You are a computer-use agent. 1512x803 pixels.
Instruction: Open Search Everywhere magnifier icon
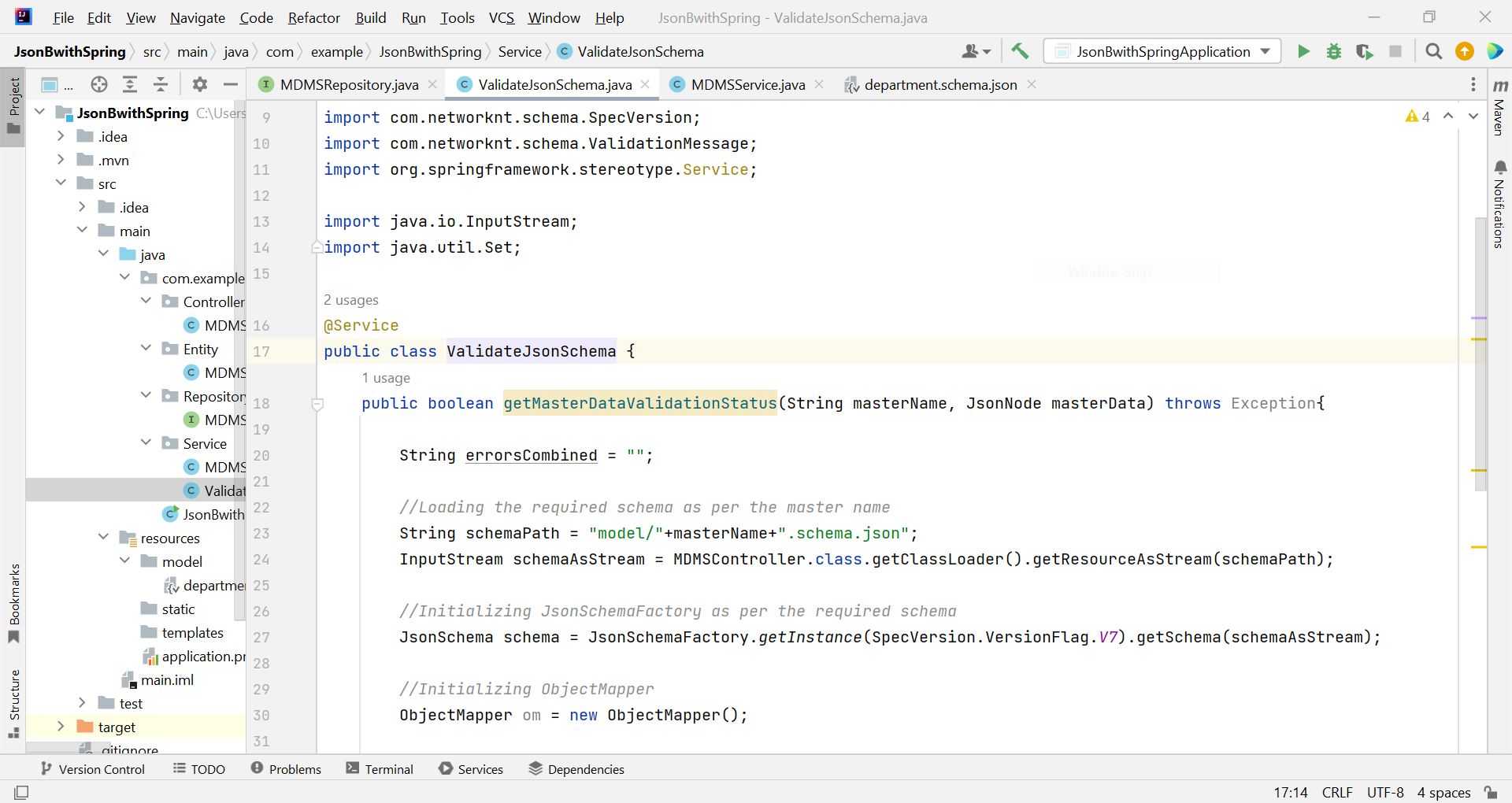(x=1434, y=52)
